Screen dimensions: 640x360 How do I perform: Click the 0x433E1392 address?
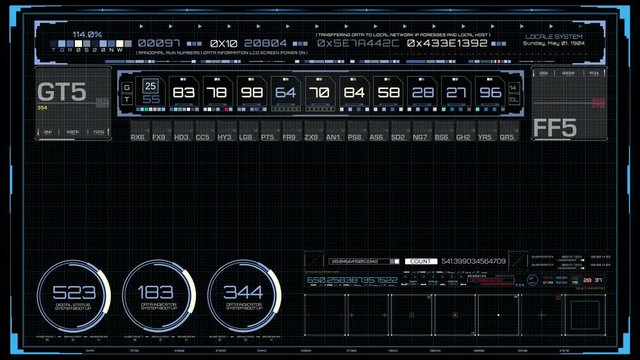coord(447,43)
